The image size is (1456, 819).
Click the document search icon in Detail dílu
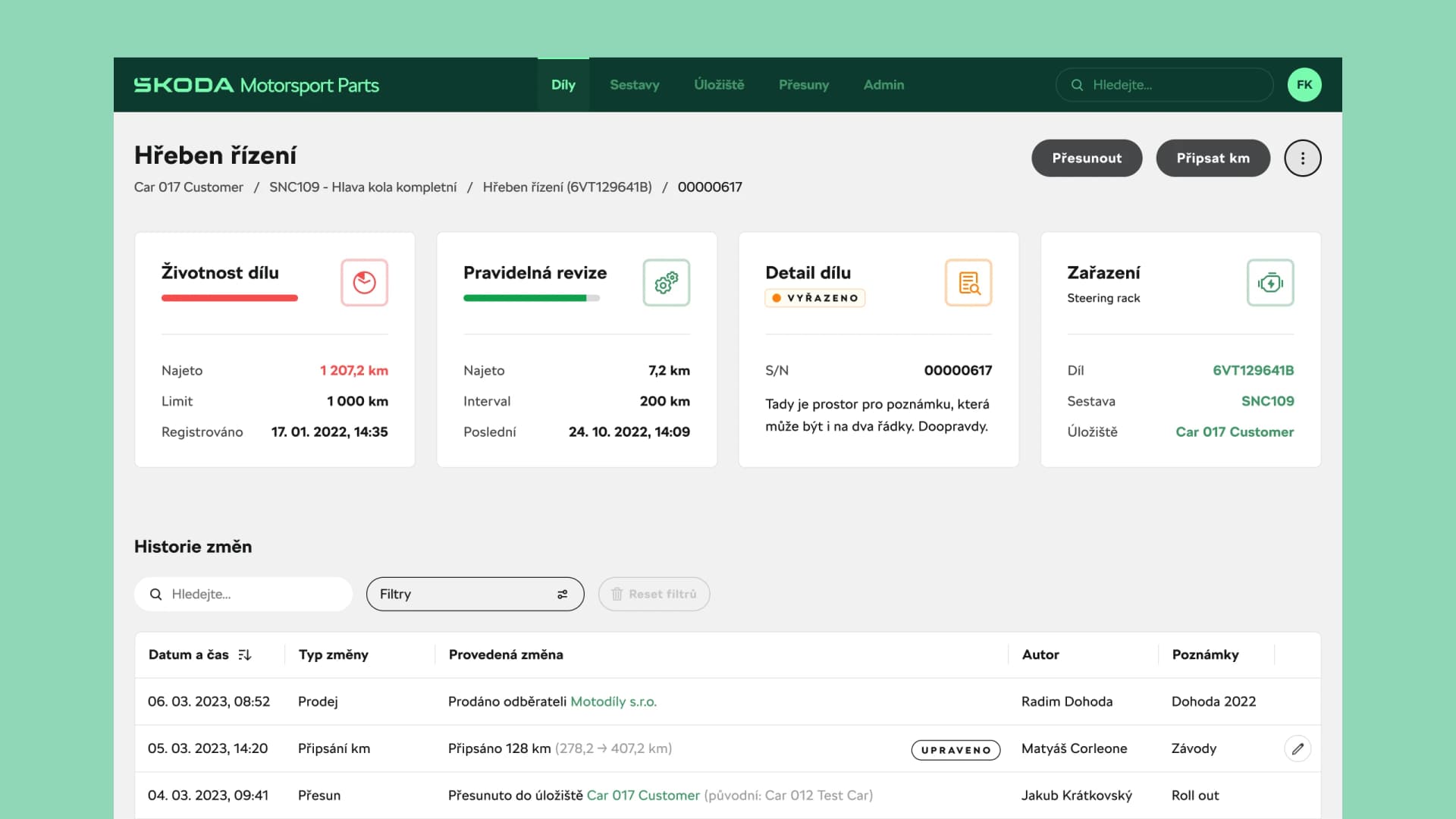[968, 283]
